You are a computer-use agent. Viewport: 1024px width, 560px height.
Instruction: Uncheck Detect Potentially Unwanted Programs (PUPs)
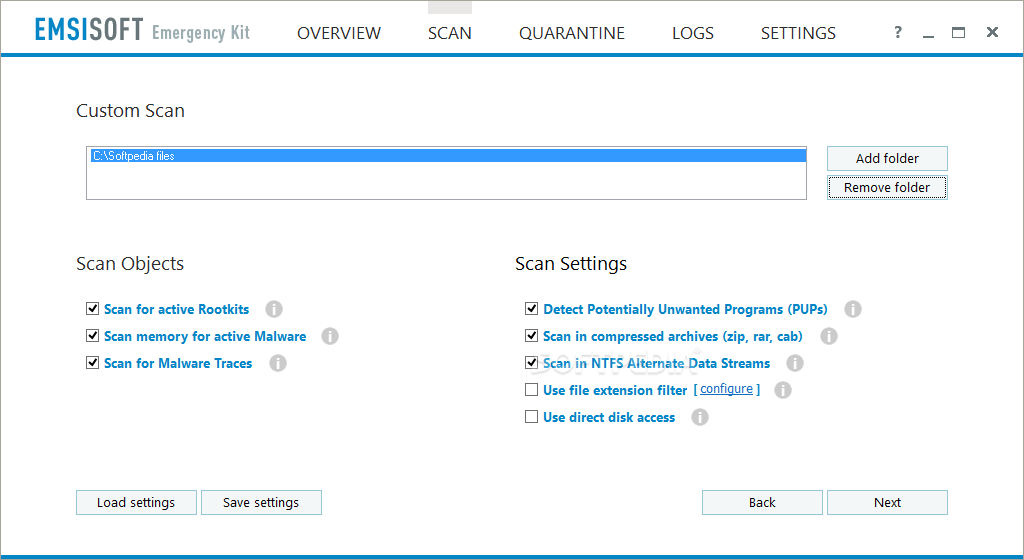pyautogui.click(x=532, y=308)
